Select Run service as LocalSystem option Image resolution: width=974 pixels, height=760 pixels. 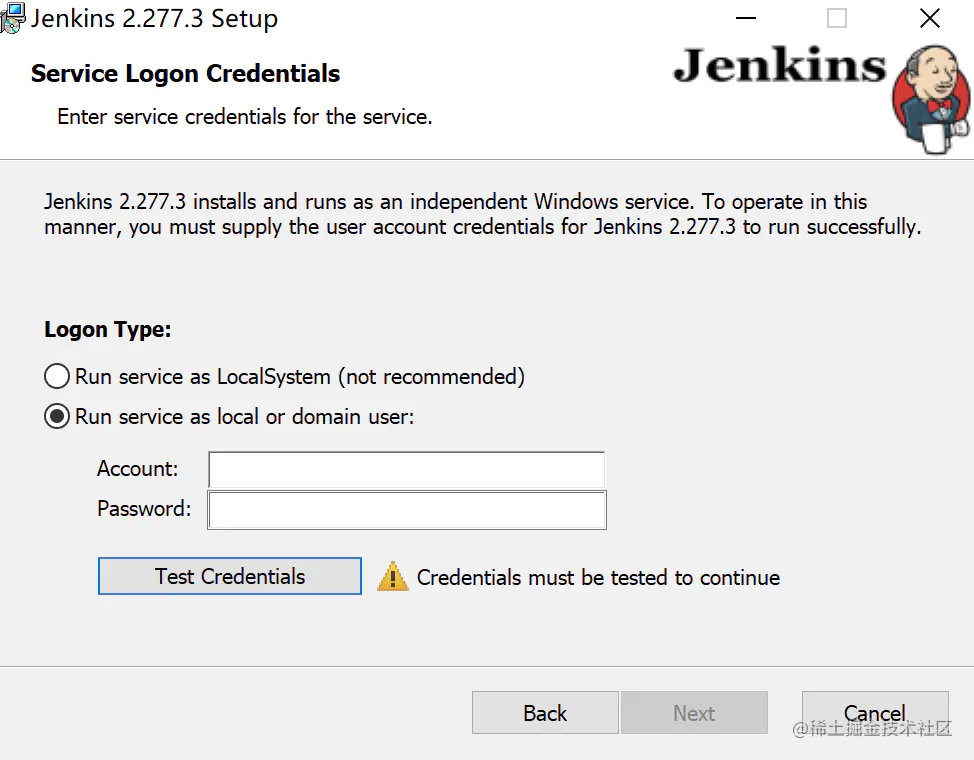57,377
